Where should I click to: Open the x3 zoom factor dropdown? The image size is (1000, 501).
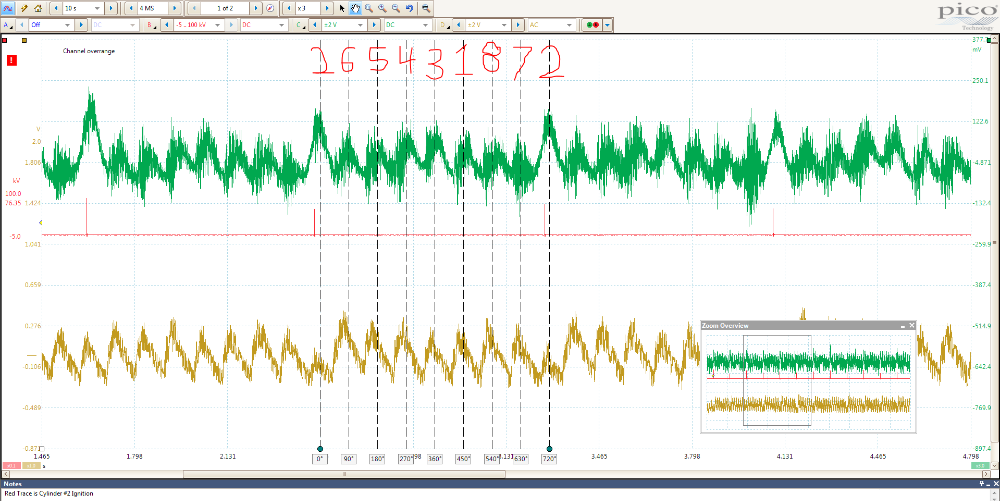pos(309,7)
